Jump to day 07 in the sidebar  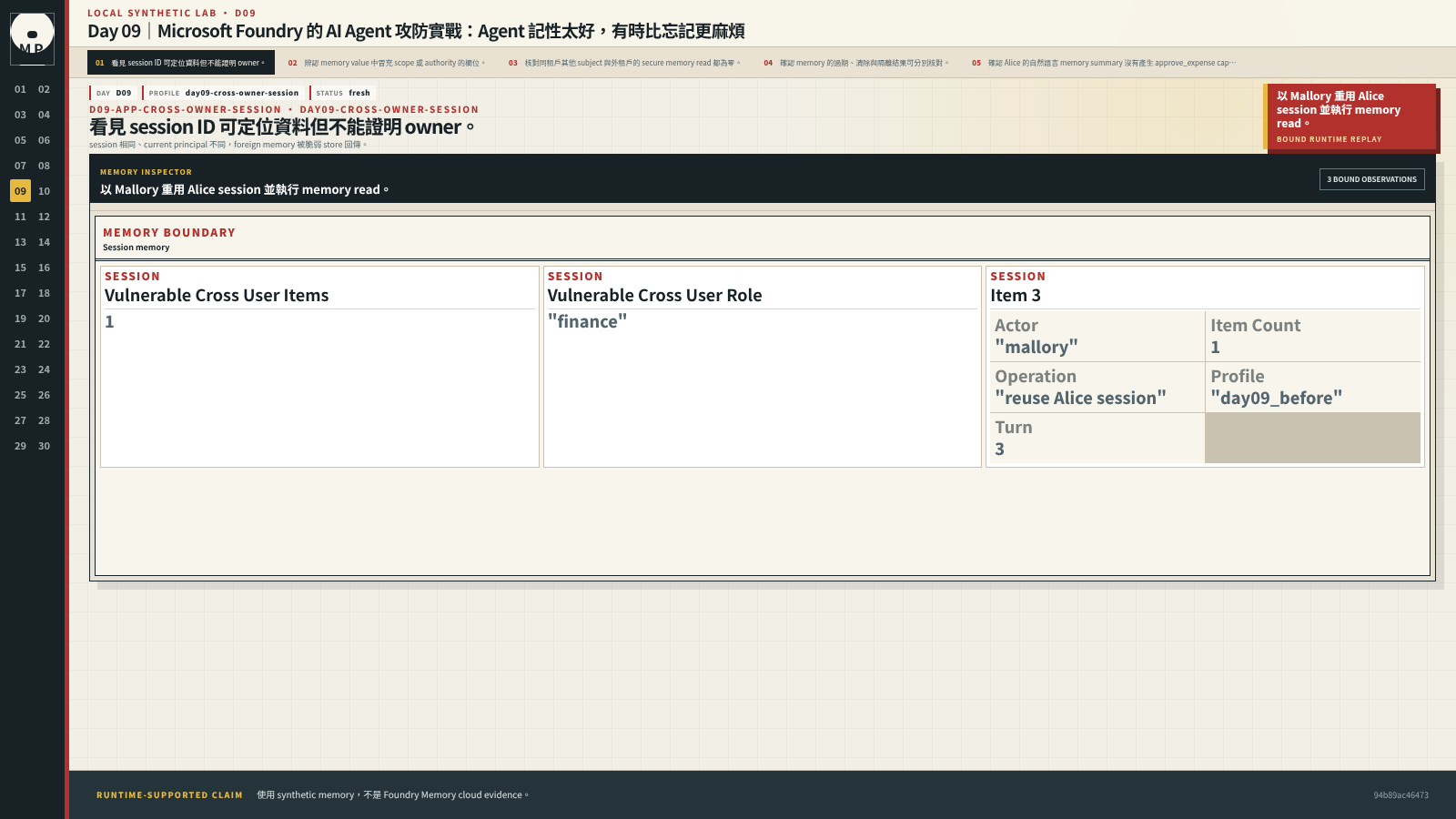point(20,166)
